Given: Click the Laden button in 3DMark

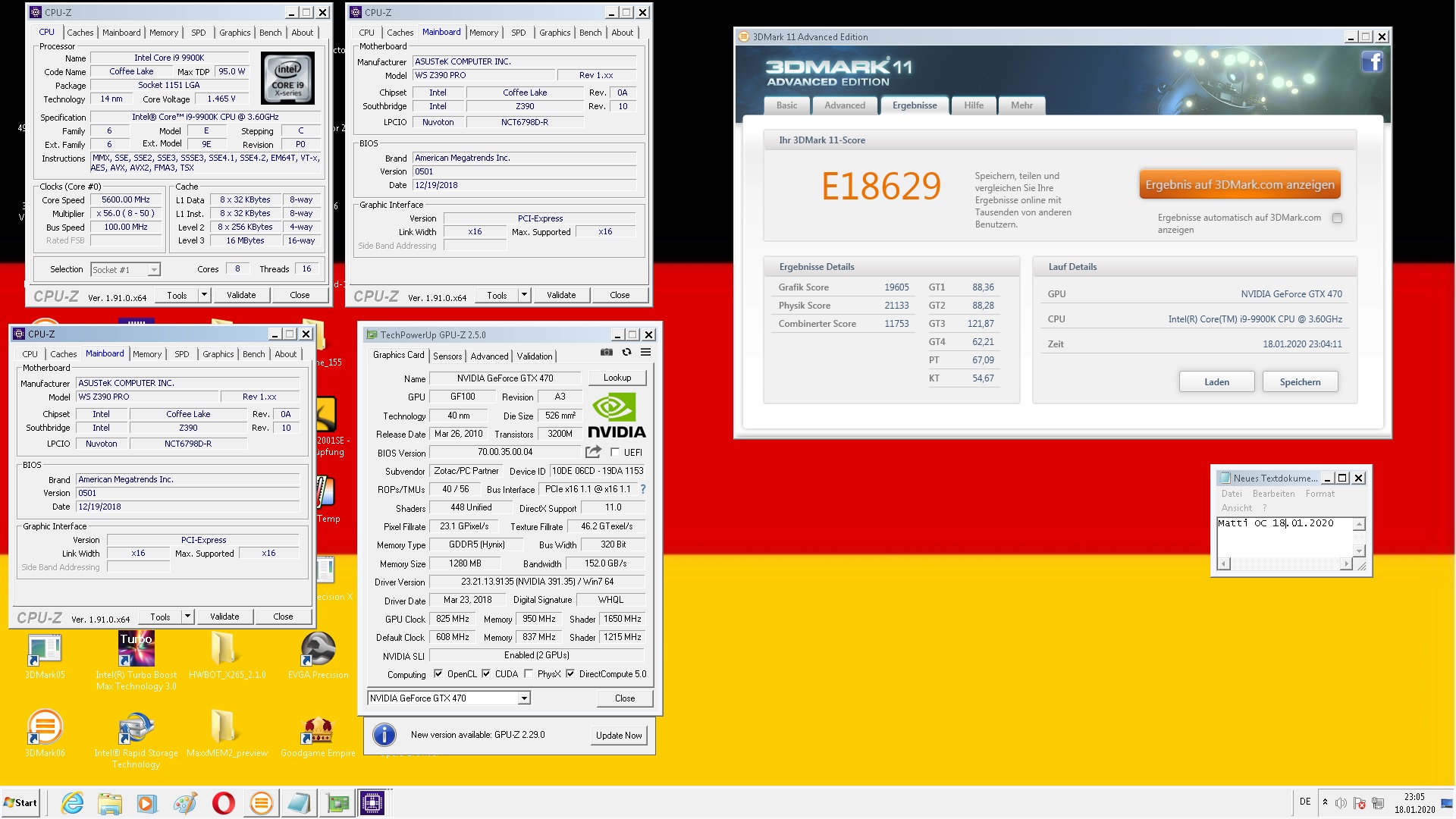Looking at the screenshot, I should (1216, 381).
